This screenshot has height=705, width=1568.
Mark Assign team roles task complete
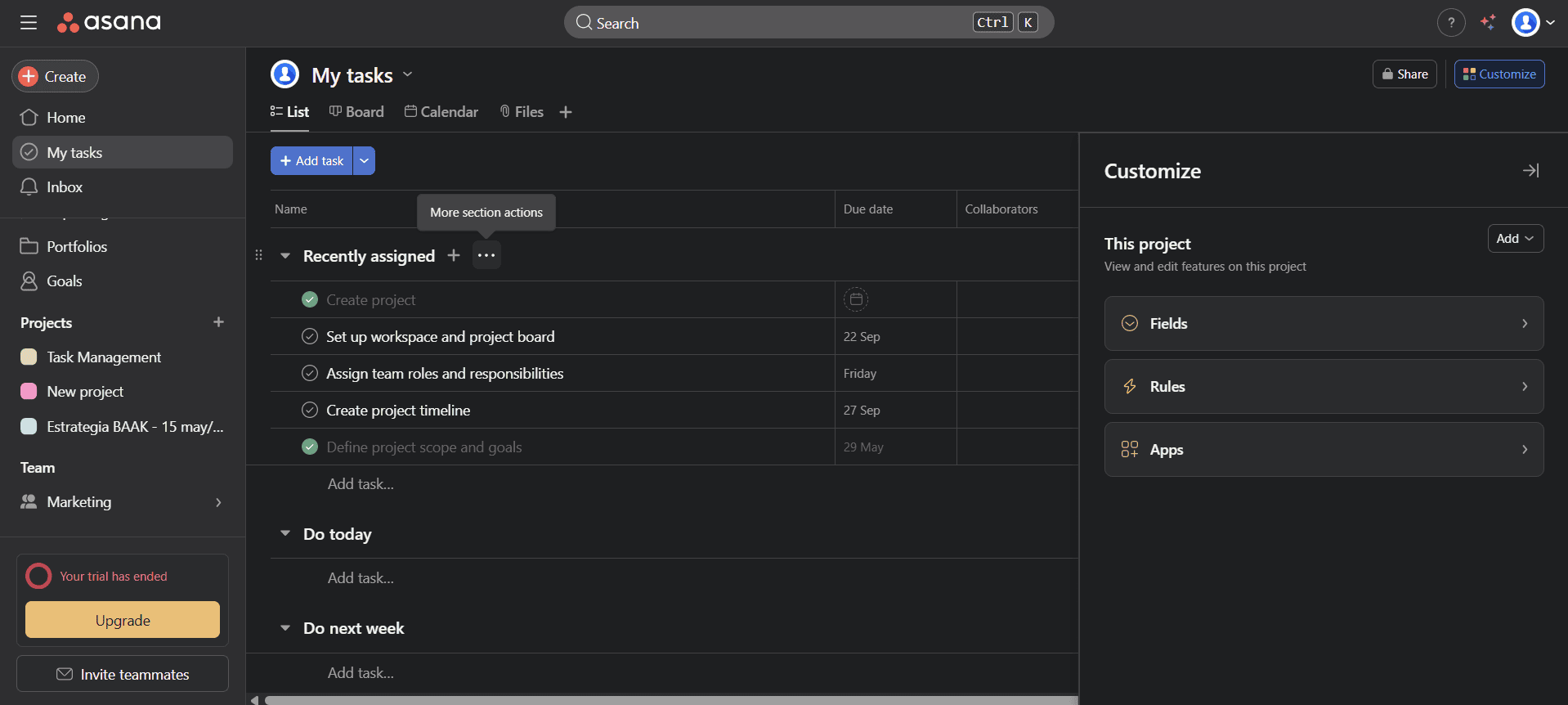310,374
